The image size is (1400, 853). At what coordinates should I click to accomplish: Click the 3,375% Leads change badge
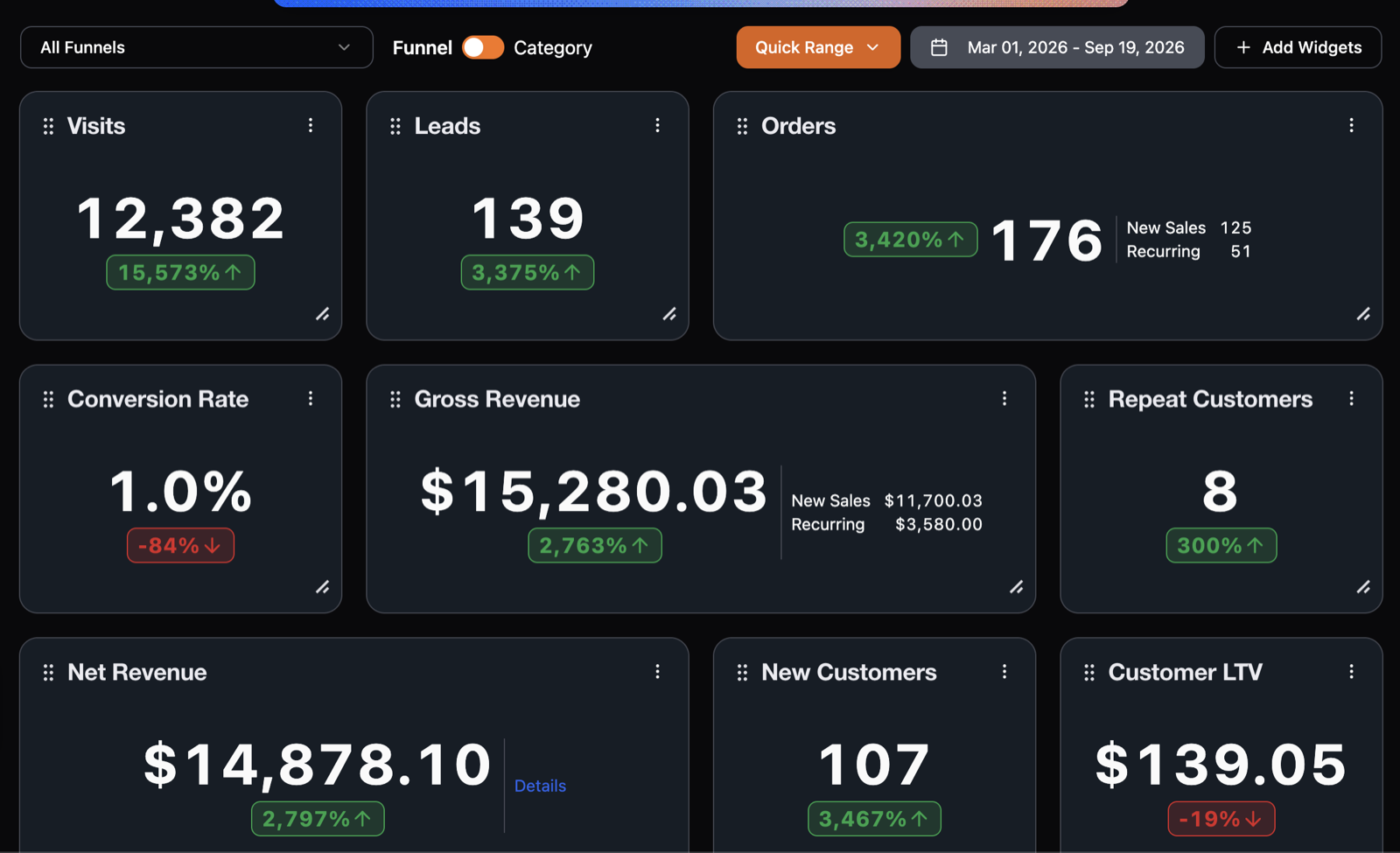(528, 272)
